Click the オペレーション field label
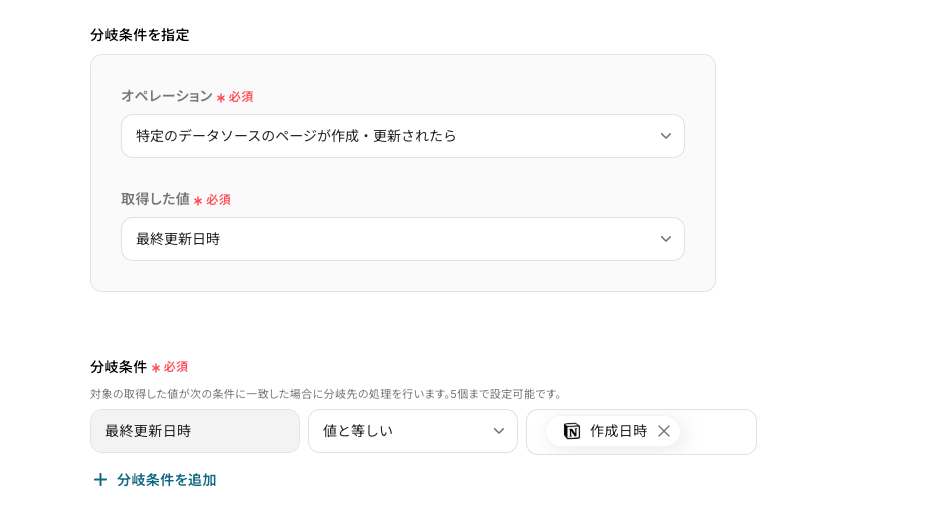930x514 pixels. (x=166, y=96)
